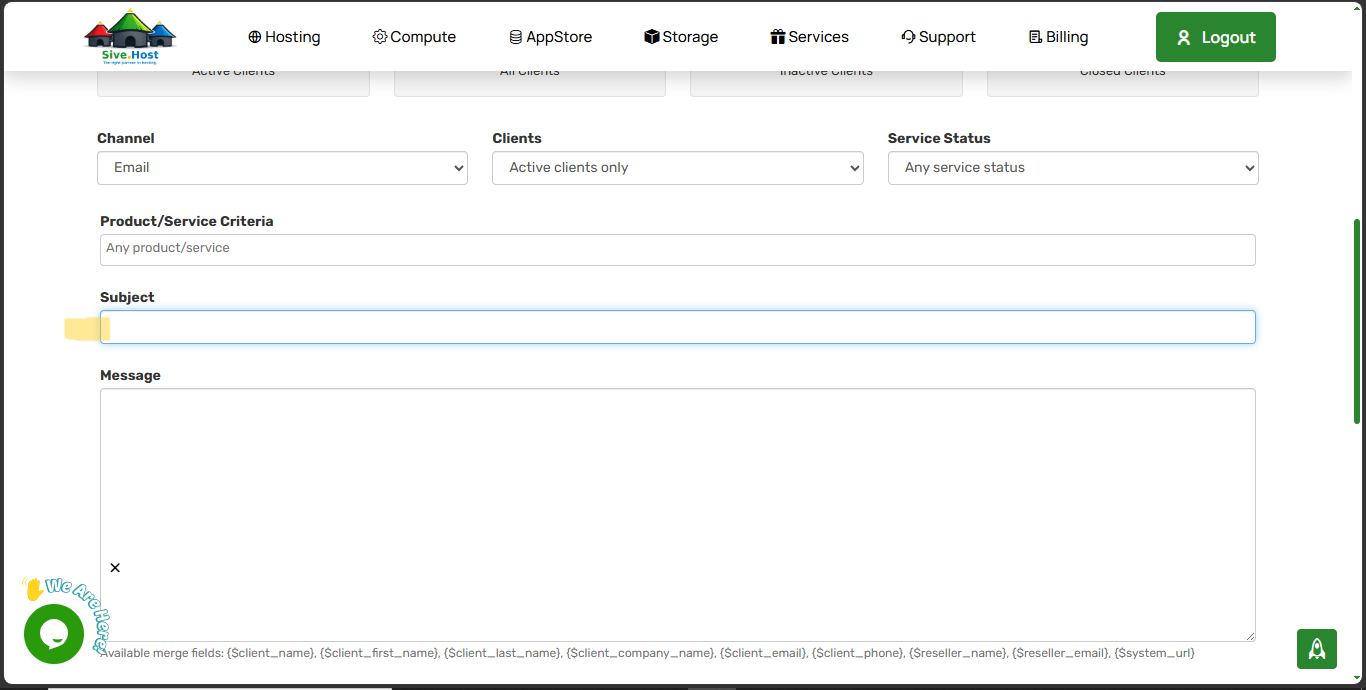Open the Services menu

point(809,37)
